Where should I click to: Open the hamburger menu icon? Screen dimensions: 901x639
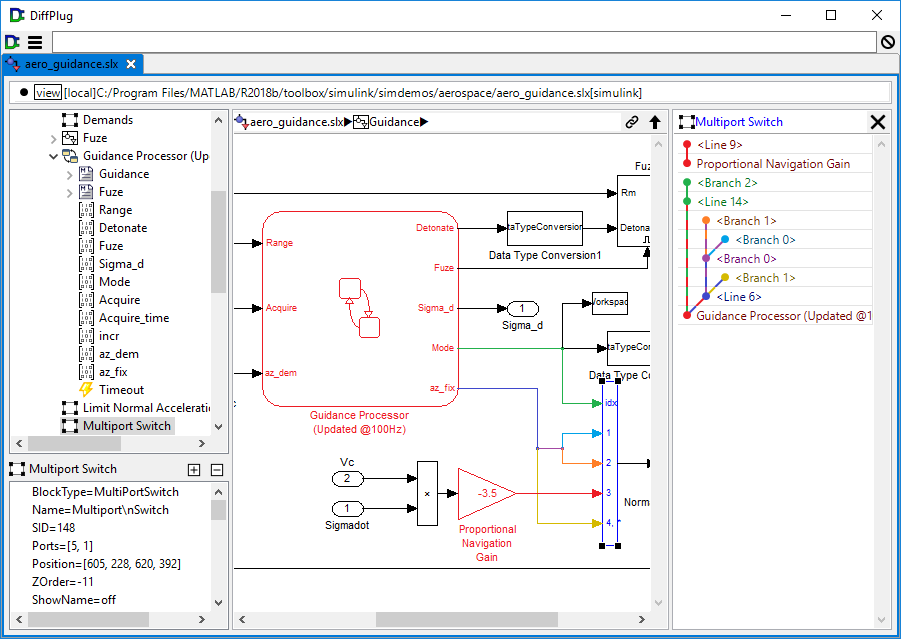(x=35, y=42)
